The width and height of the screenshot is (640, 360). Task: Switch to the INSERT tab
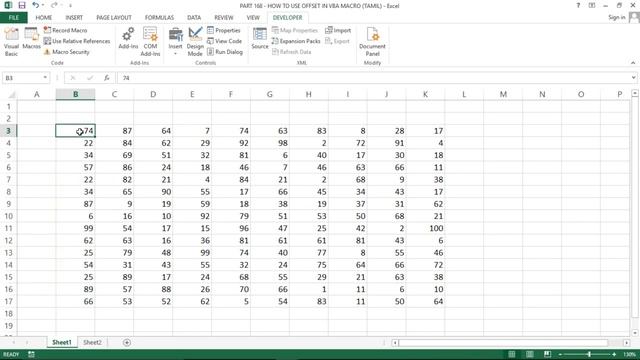click(x=74, y=18)
